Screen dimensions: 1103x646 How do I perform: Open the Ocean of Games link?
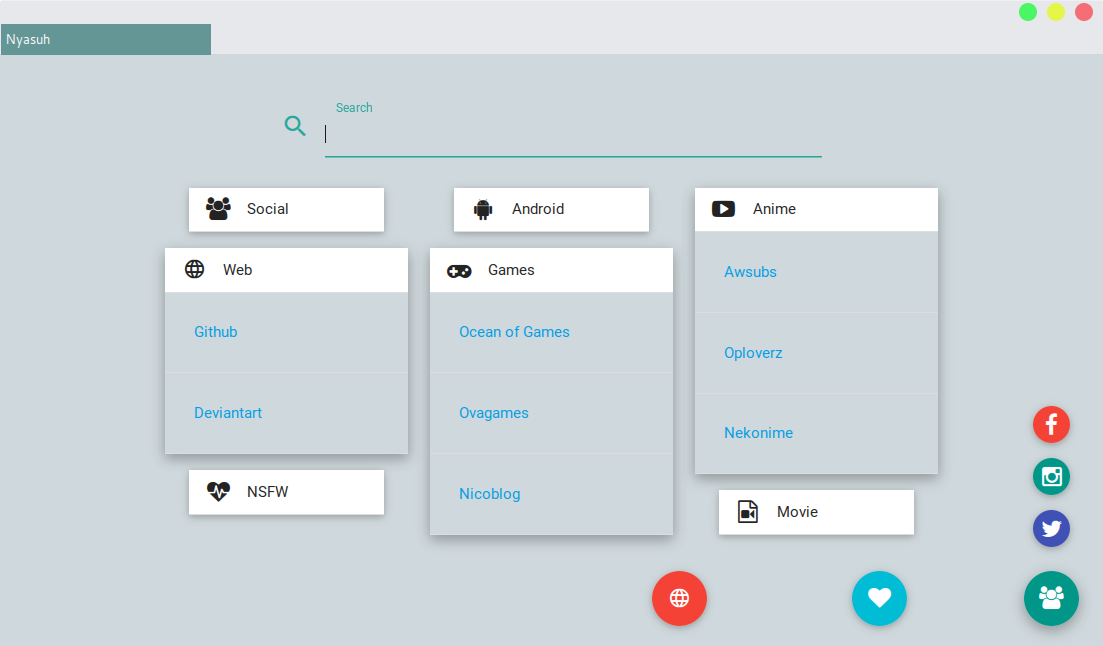pyautogui.click(x=514, y=332)
